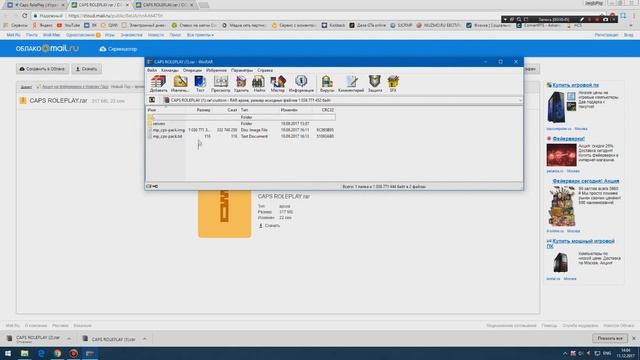
Task: Click the WinRAR Delete (Удалить) icon
Action: point(241,84)
